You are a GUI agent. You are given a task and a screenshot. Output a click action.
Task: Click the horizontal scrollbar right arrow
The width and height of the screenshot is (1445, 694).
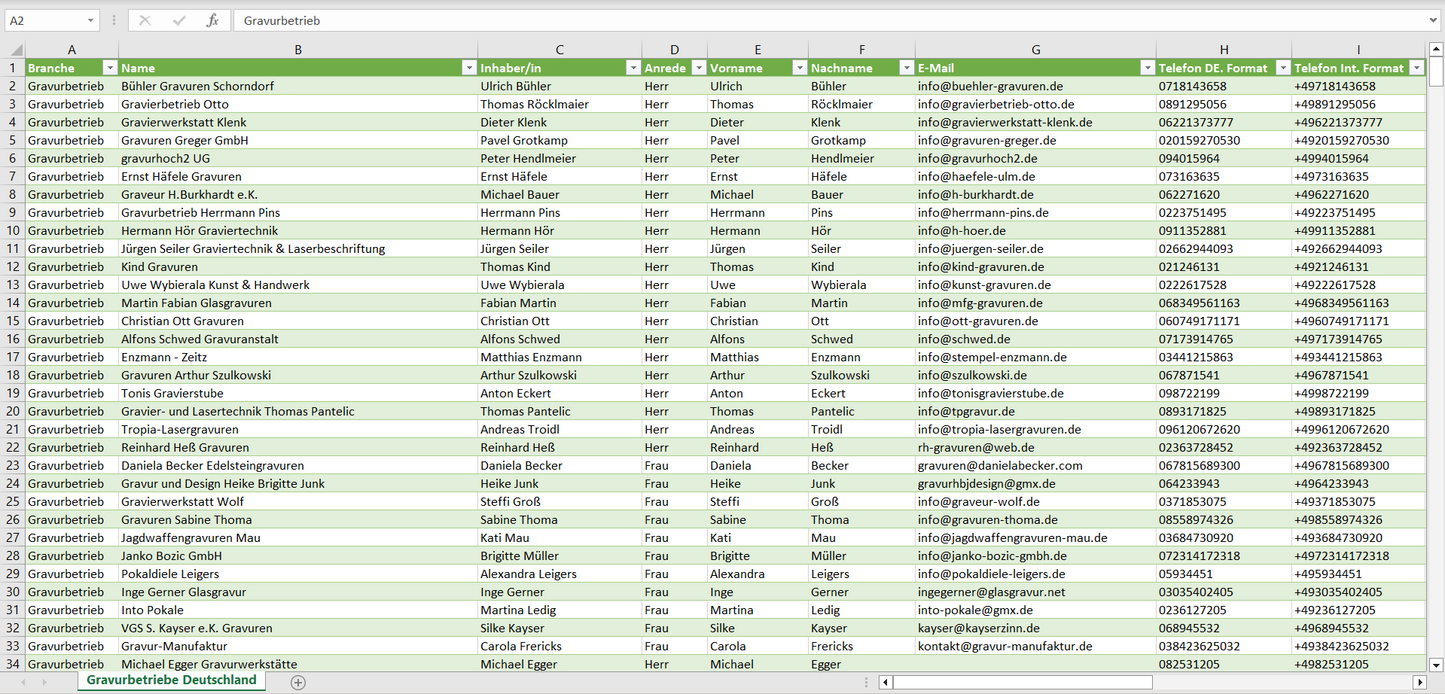(x=1419, y=682)
